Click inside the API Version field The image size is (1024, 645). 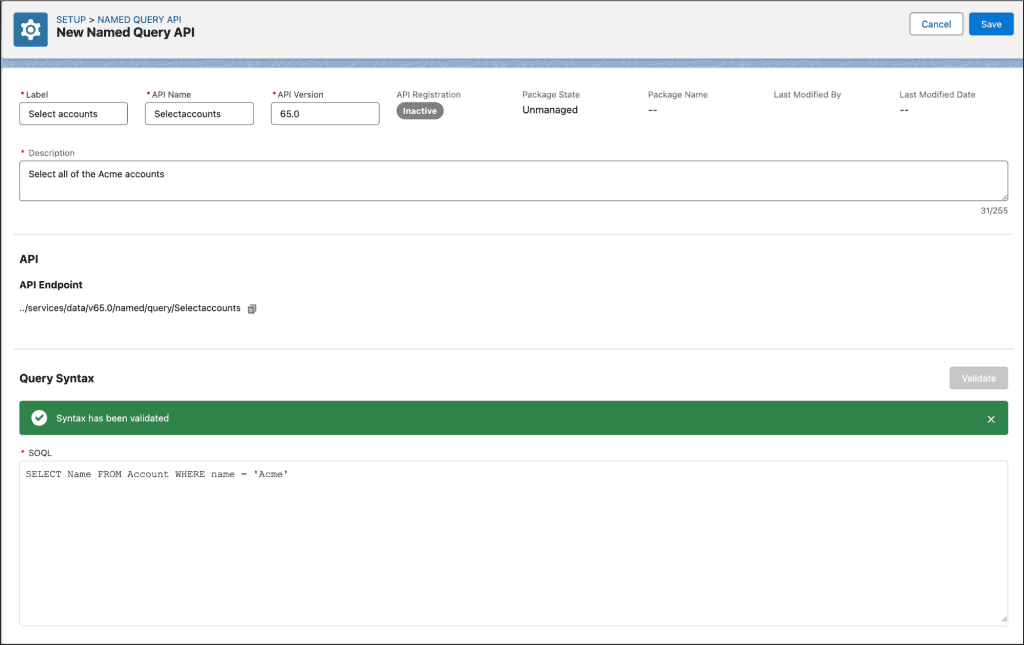(324, 113)
